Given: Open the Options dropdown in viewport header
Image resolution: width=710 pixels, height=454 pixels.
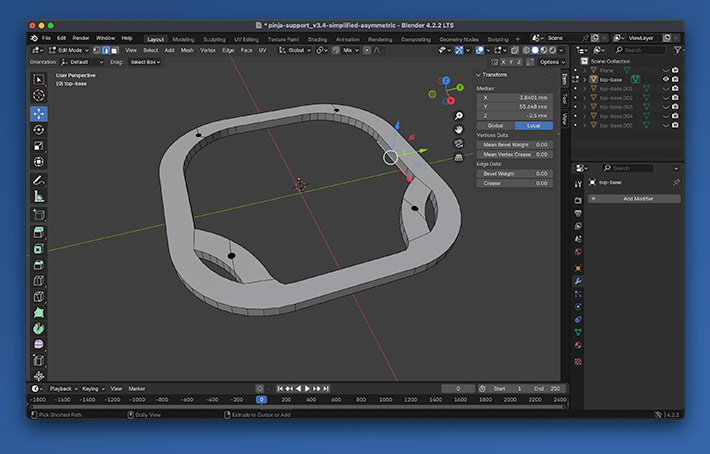Looking at the screenshot, I should [551, 61].
